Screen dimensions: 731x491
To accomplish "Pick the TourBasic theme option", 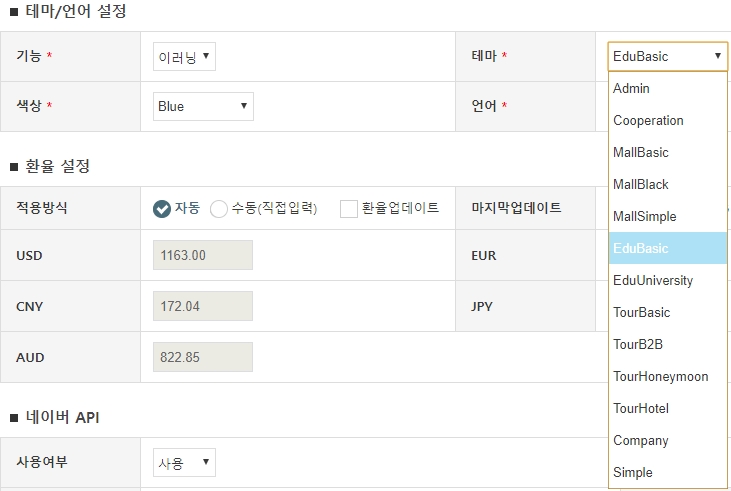I will 668,312.
